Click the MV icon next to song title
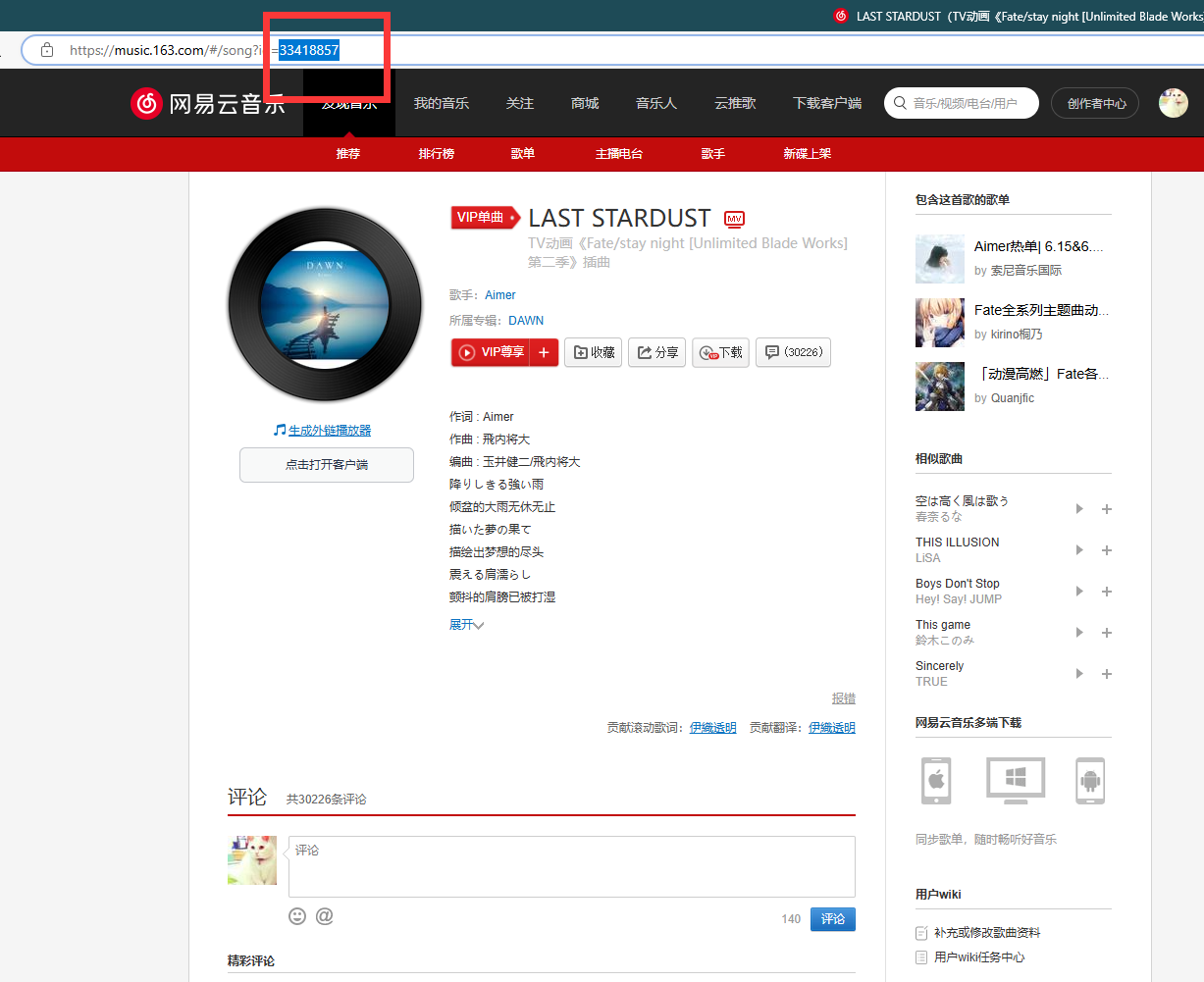The height and width of the screenshot is (982, 1204). [x=734, y=219]
